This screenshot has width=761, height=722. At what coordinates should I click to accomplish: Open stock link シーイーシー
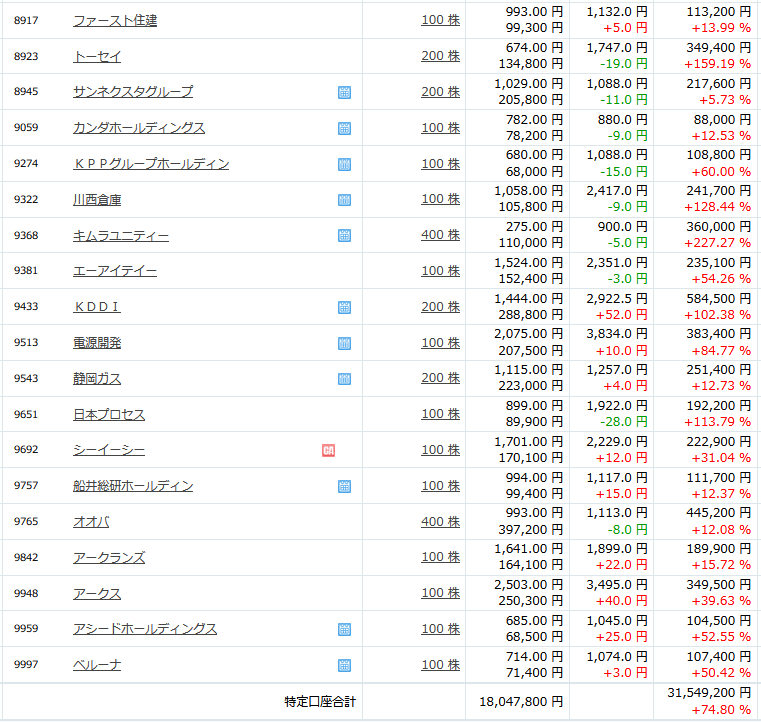pos(109,450)
